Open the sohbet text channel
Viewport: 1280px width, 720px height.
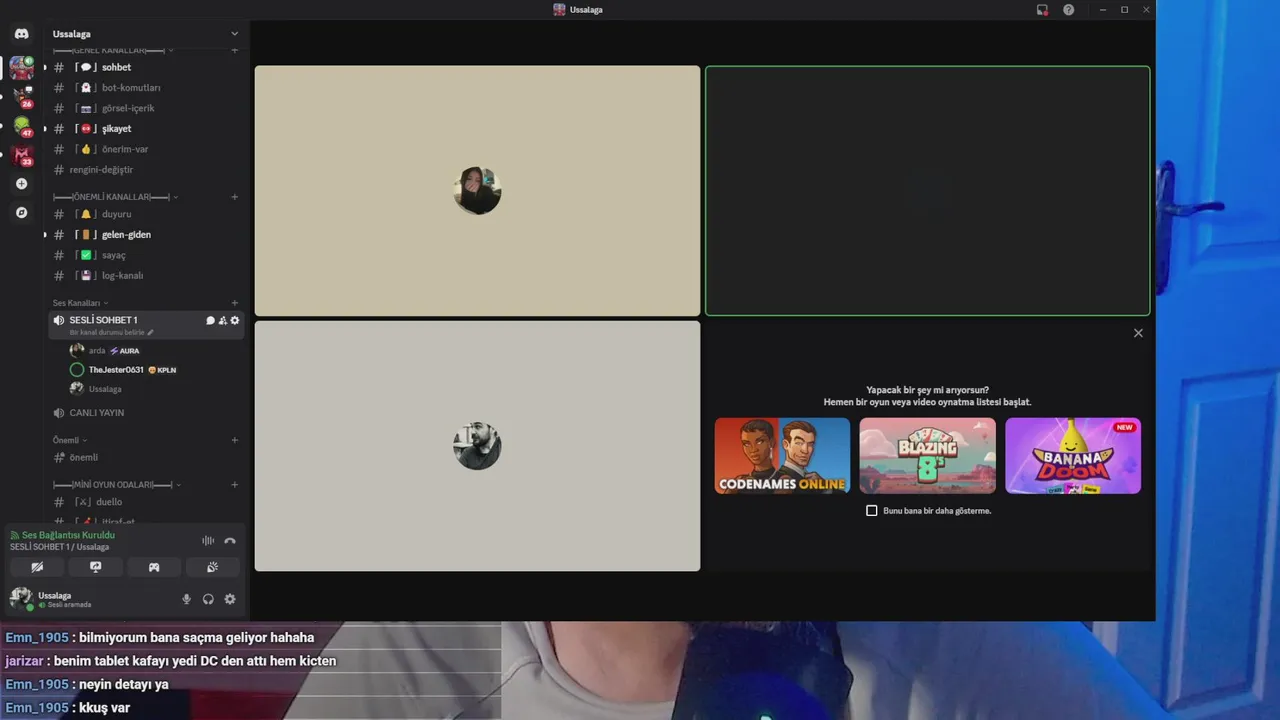tap(146, 67)
